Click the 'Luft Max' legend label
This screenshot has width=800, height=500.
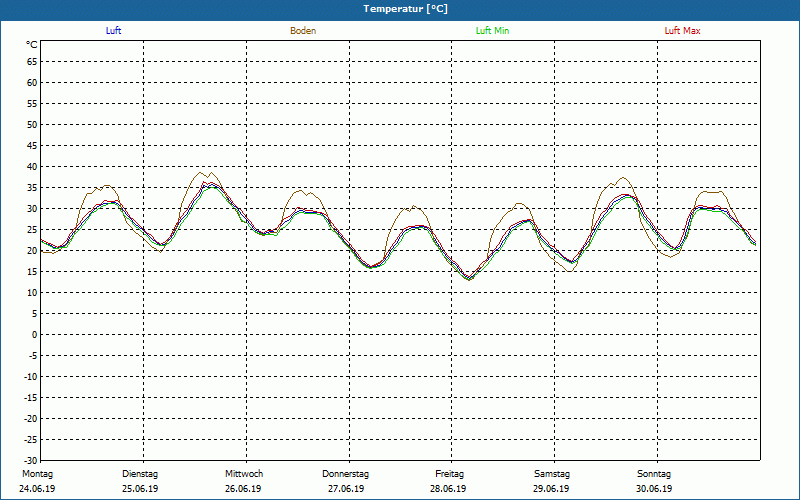682,31
